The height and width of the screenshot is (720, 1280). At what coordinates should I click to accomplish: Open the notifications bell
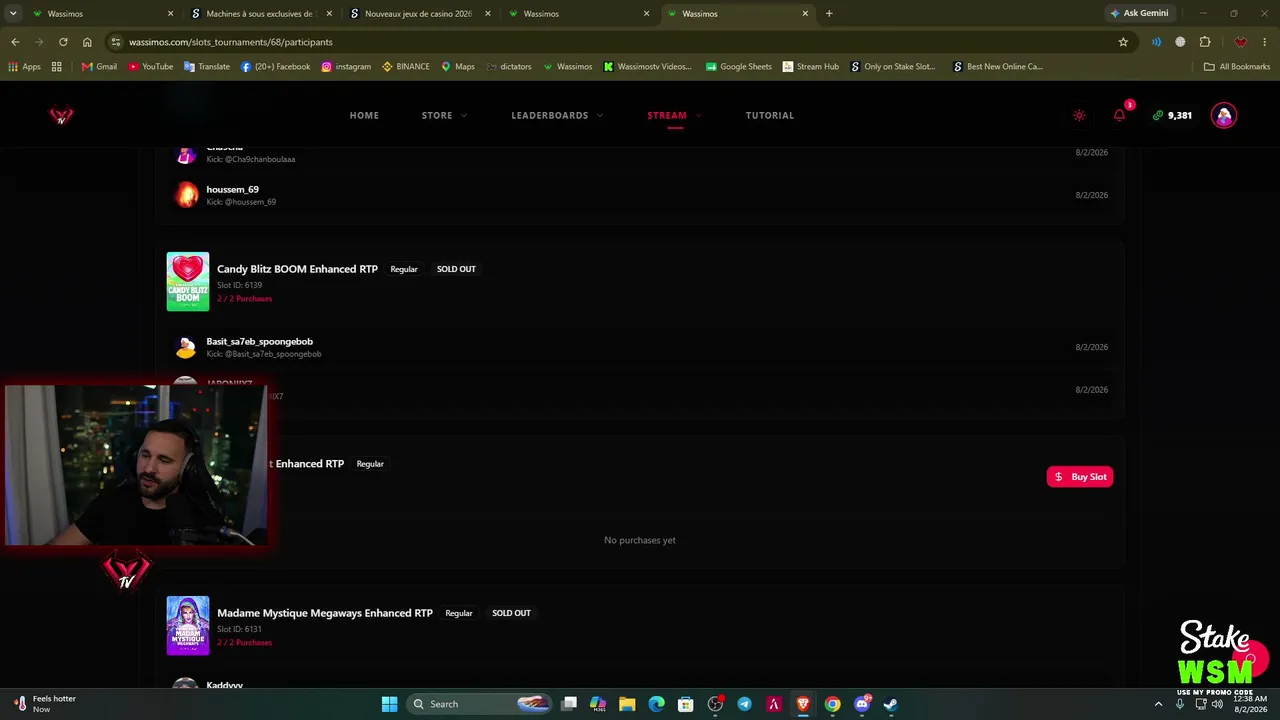point(1119,115)
